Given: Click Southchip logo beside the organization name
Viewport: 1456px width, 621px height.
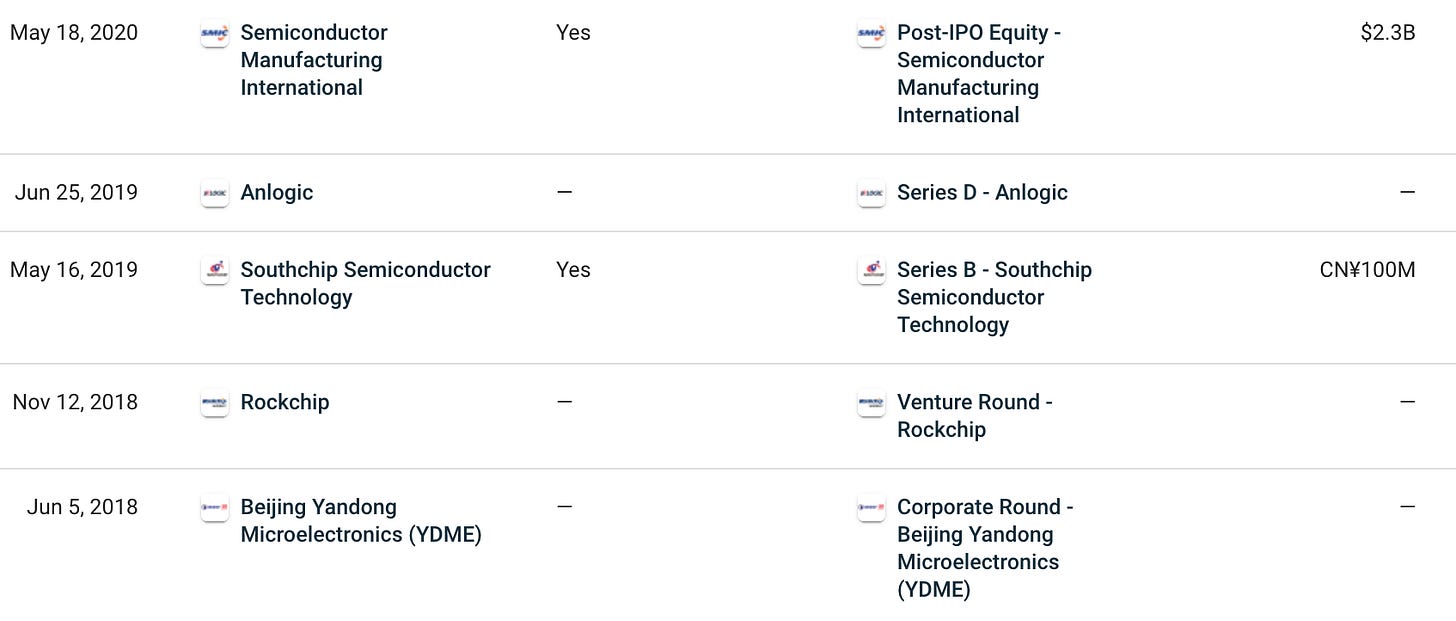Looking at the screenshot, I should tap(215, 270).
